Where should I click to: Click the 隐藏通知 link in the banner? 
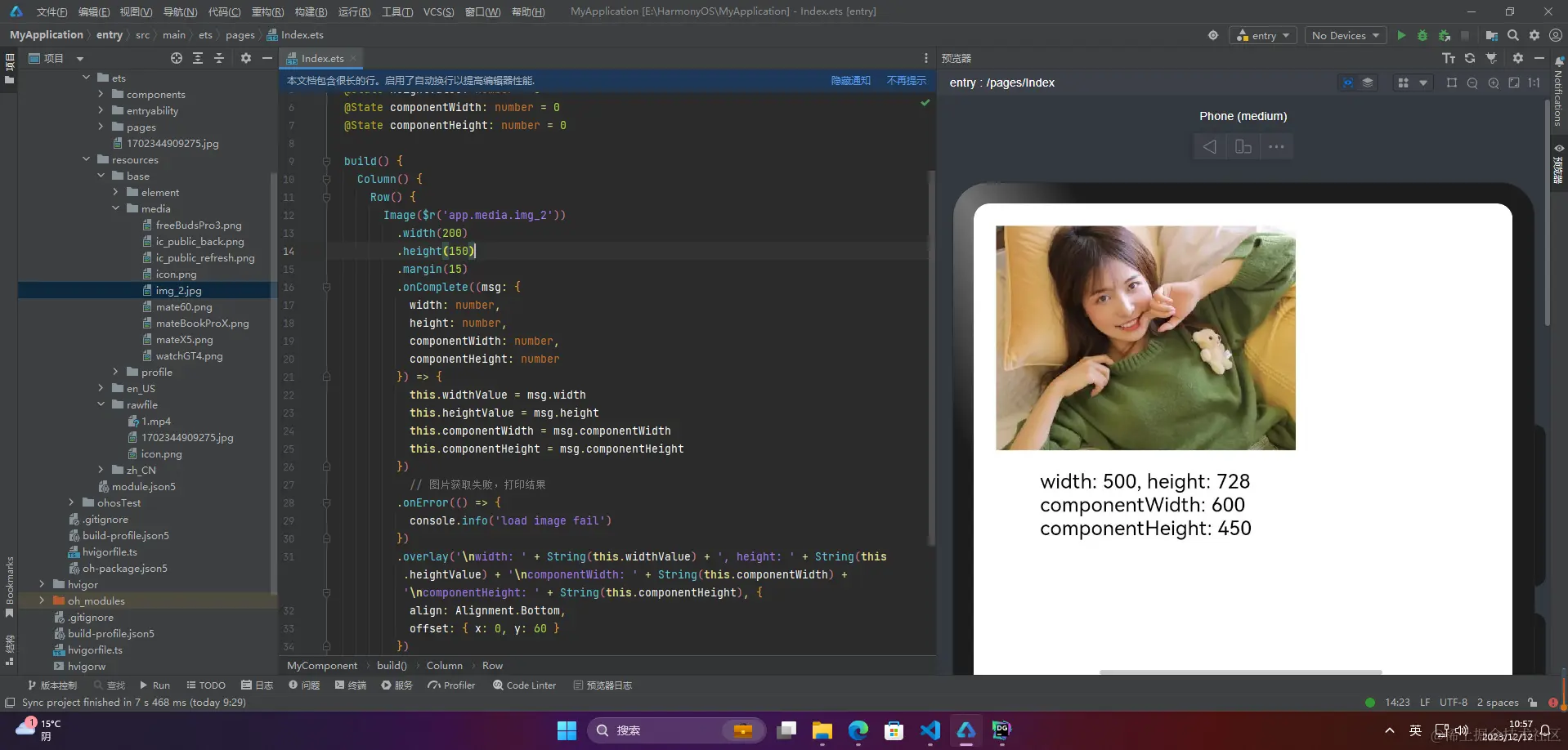pos(851,80)
